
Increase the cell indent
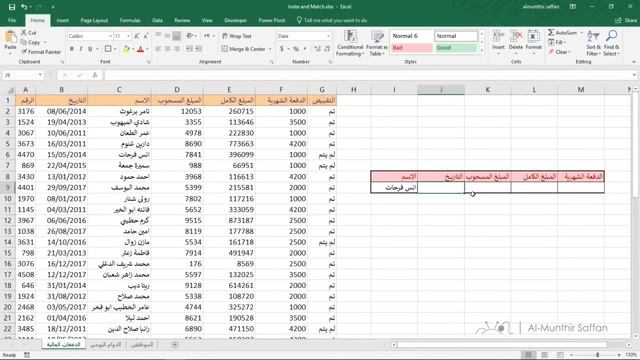coord(198,49)
